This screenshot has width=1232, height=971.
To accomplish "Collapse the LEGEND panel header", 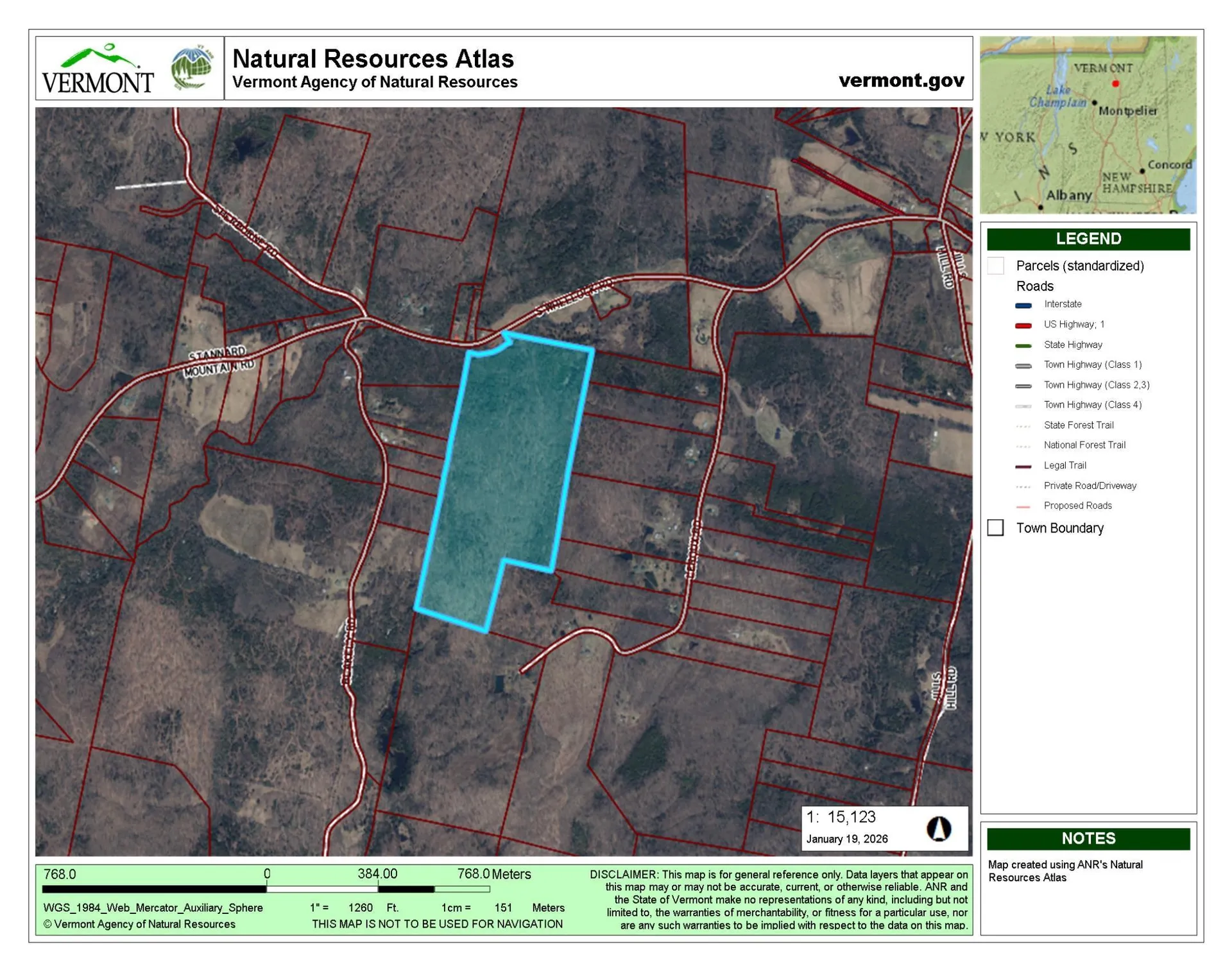I will [x=1088, y=239].
